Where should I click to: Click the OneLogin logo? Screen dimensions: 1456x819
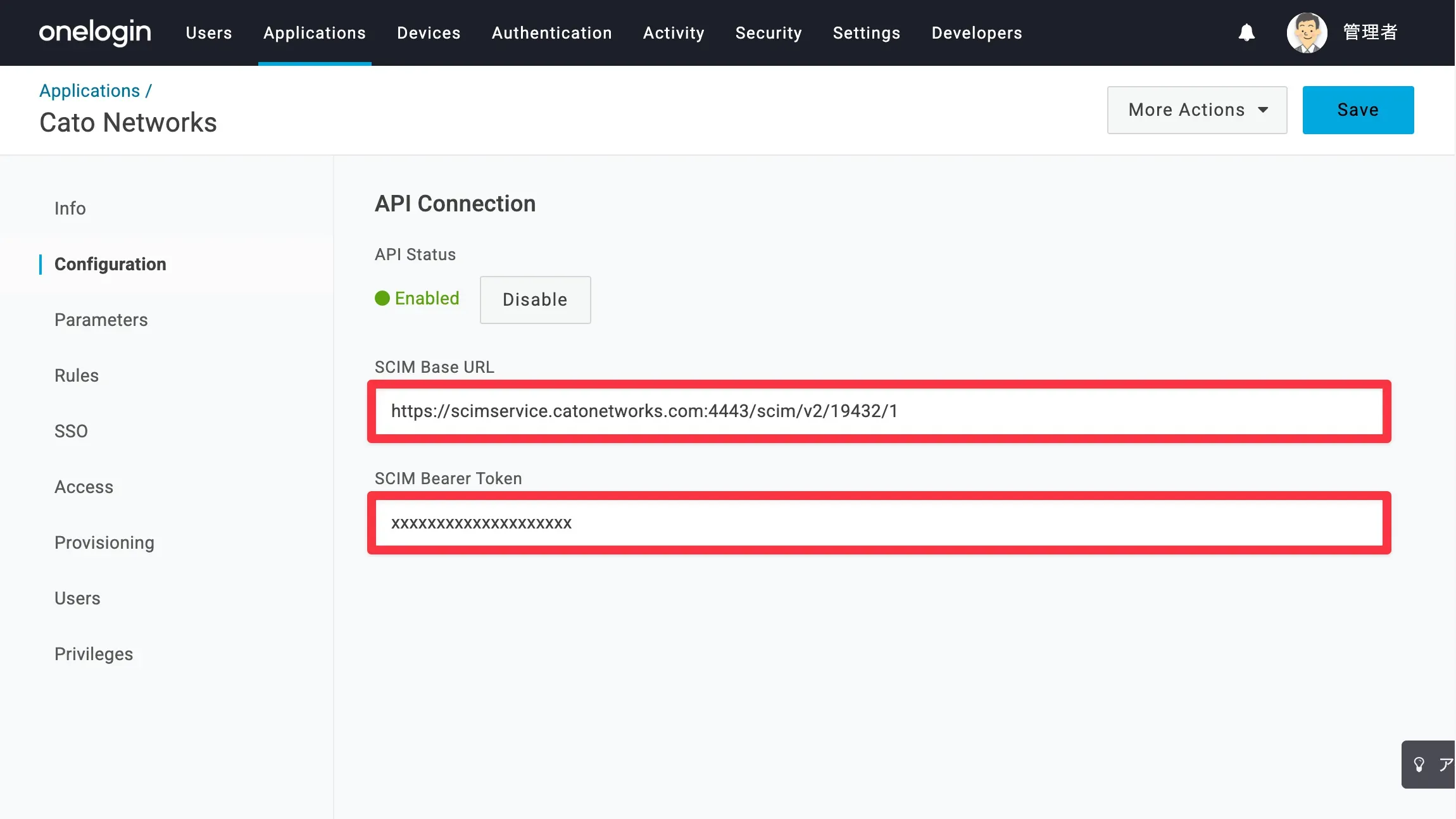[95, 32]
